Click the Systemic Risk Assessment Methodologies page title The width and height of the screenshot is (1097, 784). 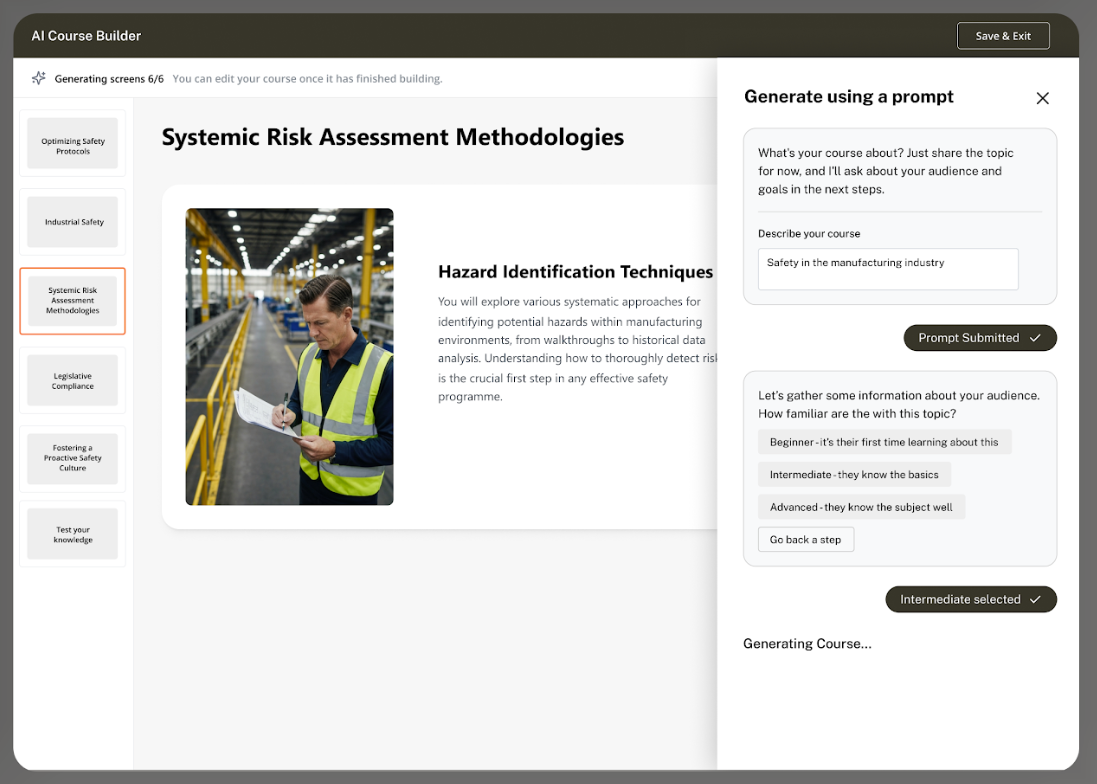coord(392,137)
